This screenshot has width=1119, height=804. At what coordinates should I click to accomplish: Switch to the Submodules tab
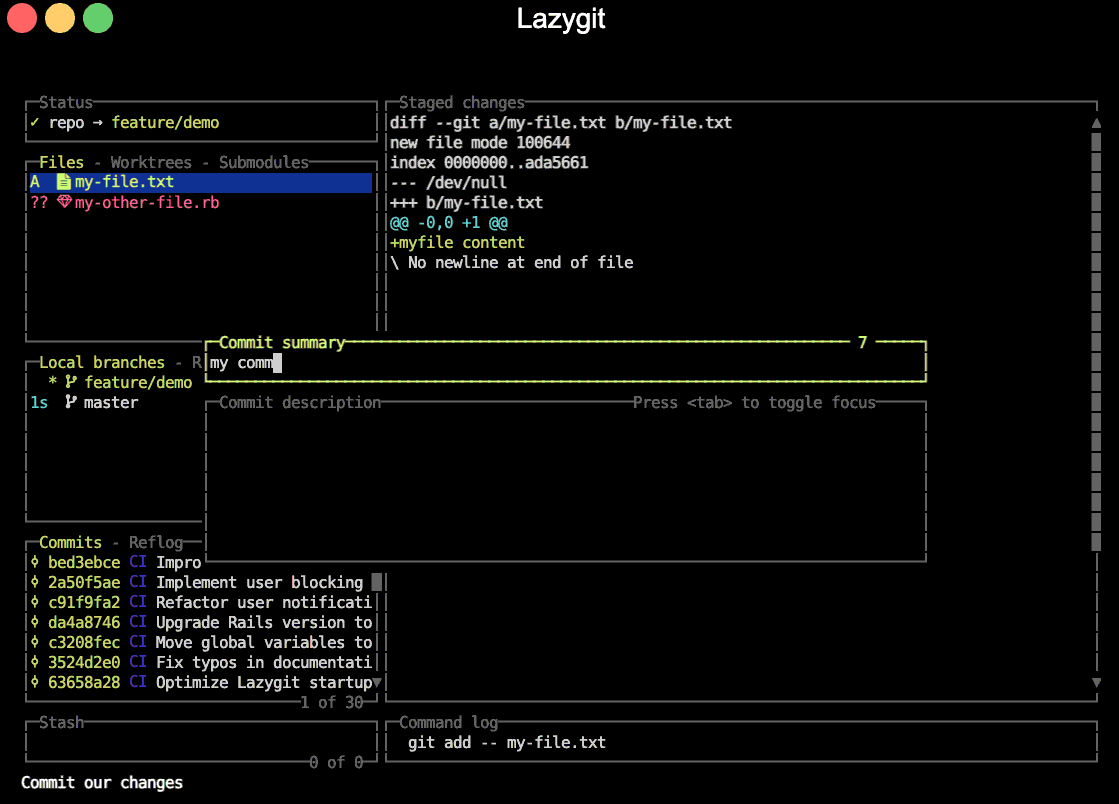point(264,162)
